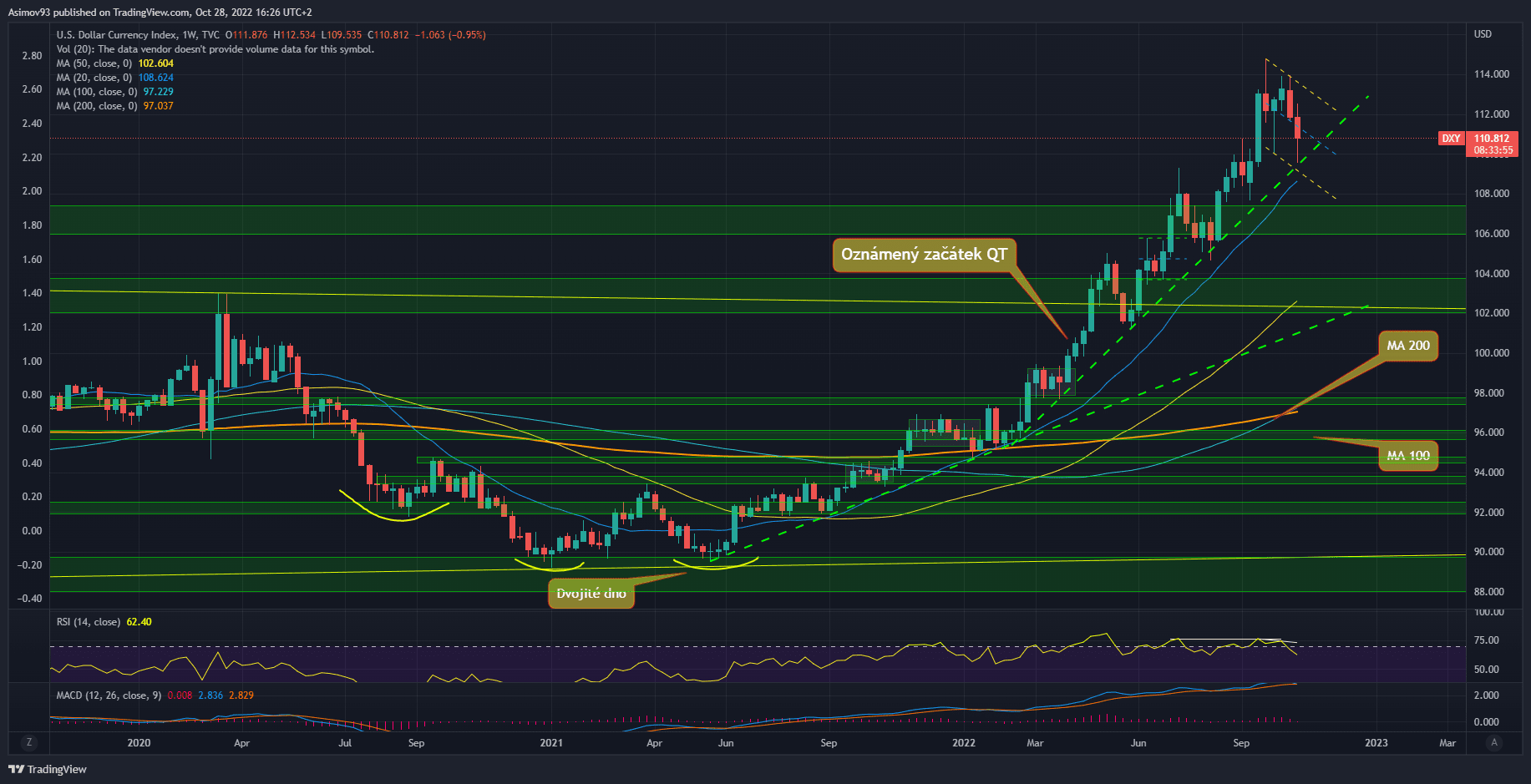1531x784 pixels.
Task: Click the 2022 label on time axis
Action: [x=963, y=743]
